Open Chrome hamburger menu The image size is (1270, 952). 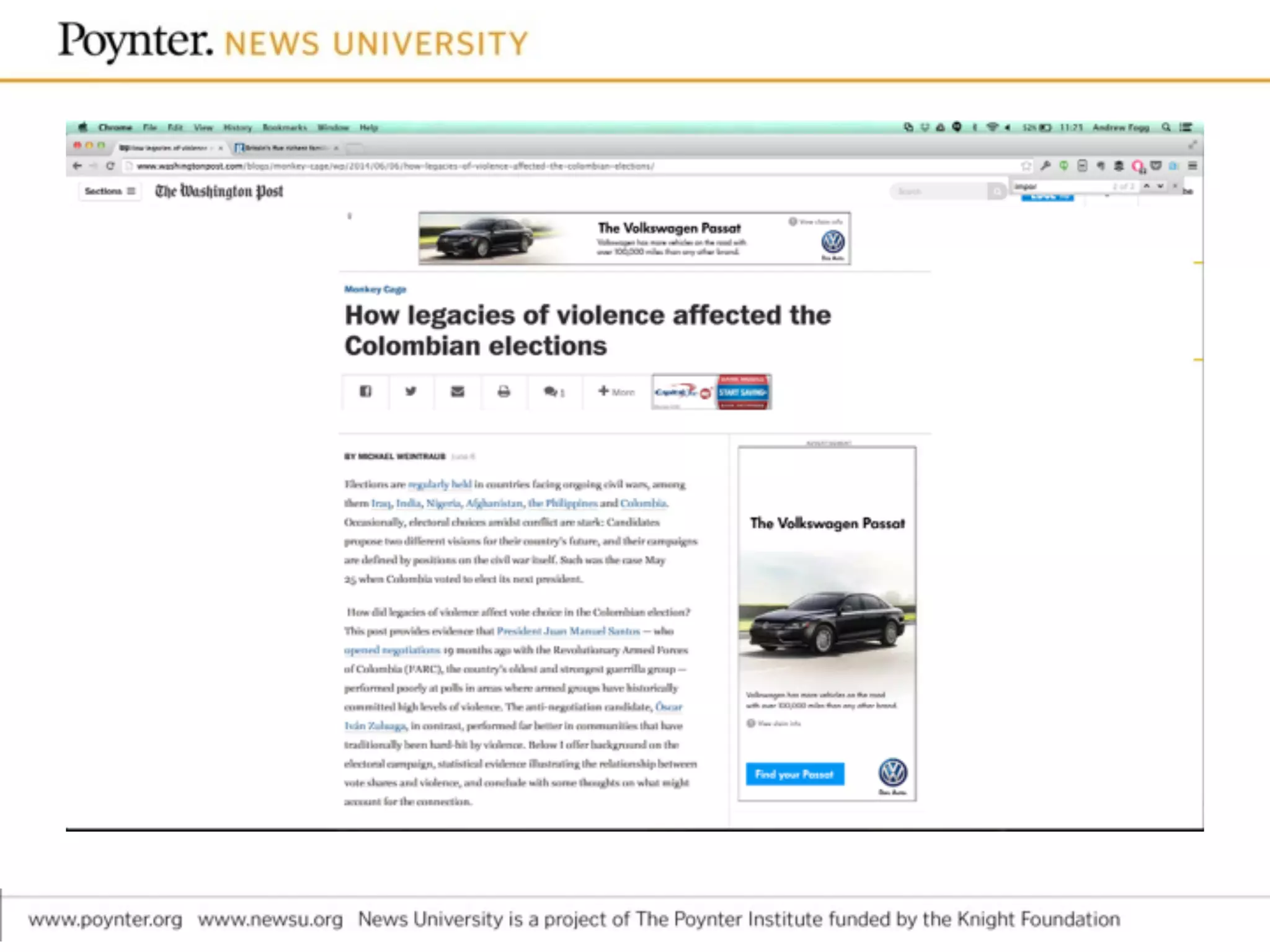click(1192, 165)
